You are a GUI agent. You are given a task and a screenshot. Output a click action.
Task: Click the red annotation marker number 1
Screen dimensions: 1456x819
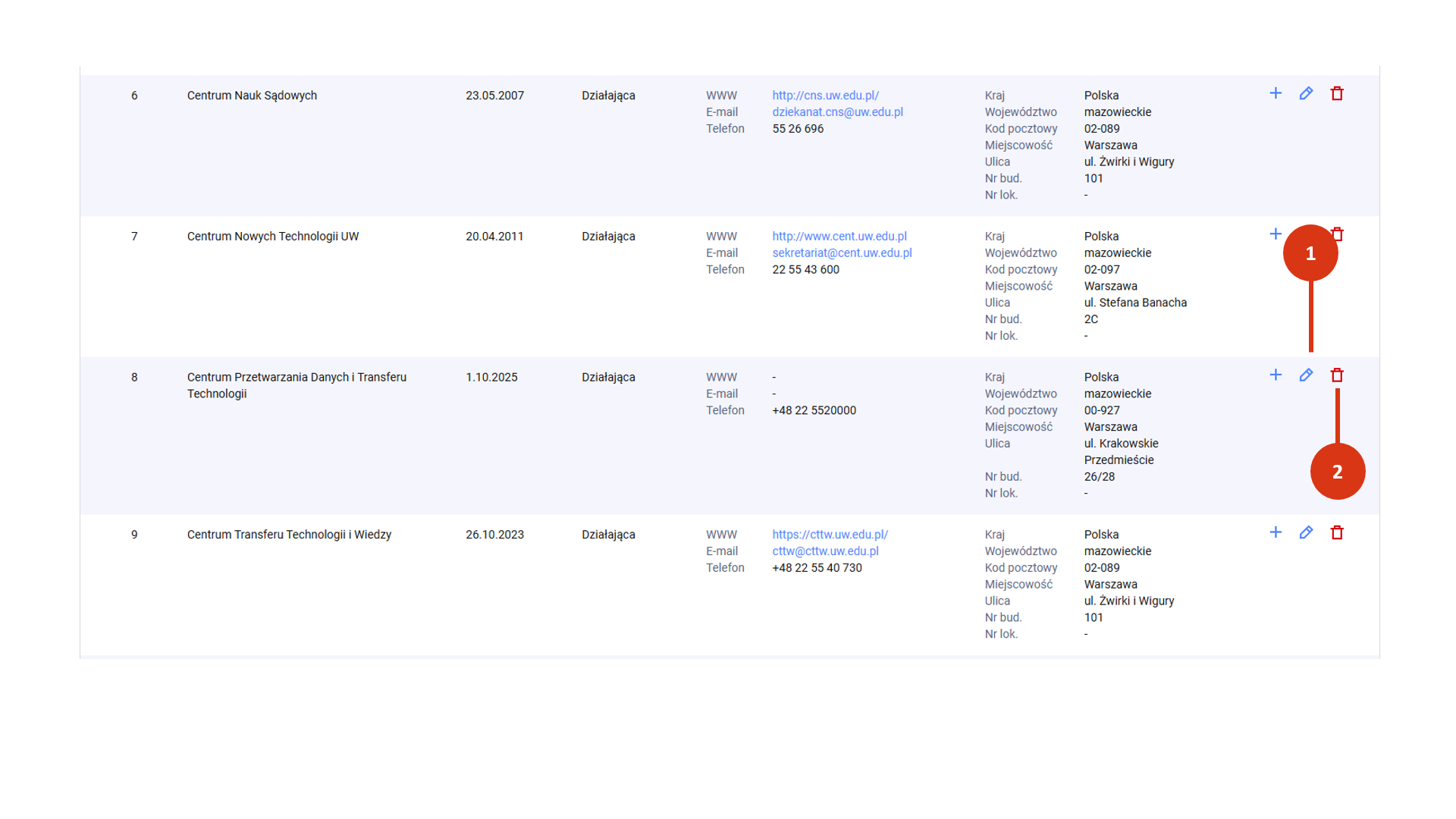click(x=1310, y=253)
